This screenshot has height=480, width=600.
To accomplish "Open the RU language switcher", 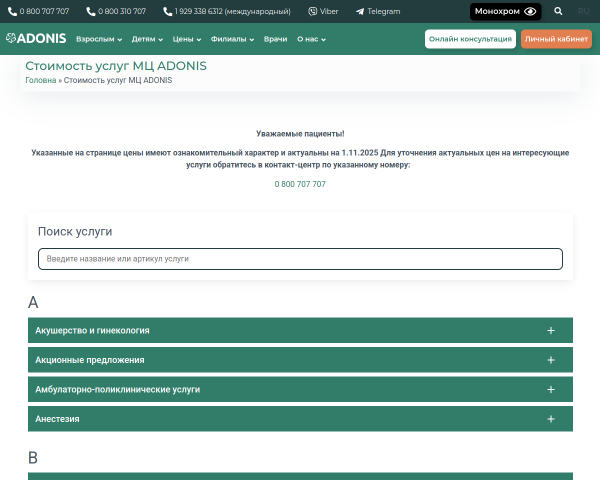I will (584, 11).
